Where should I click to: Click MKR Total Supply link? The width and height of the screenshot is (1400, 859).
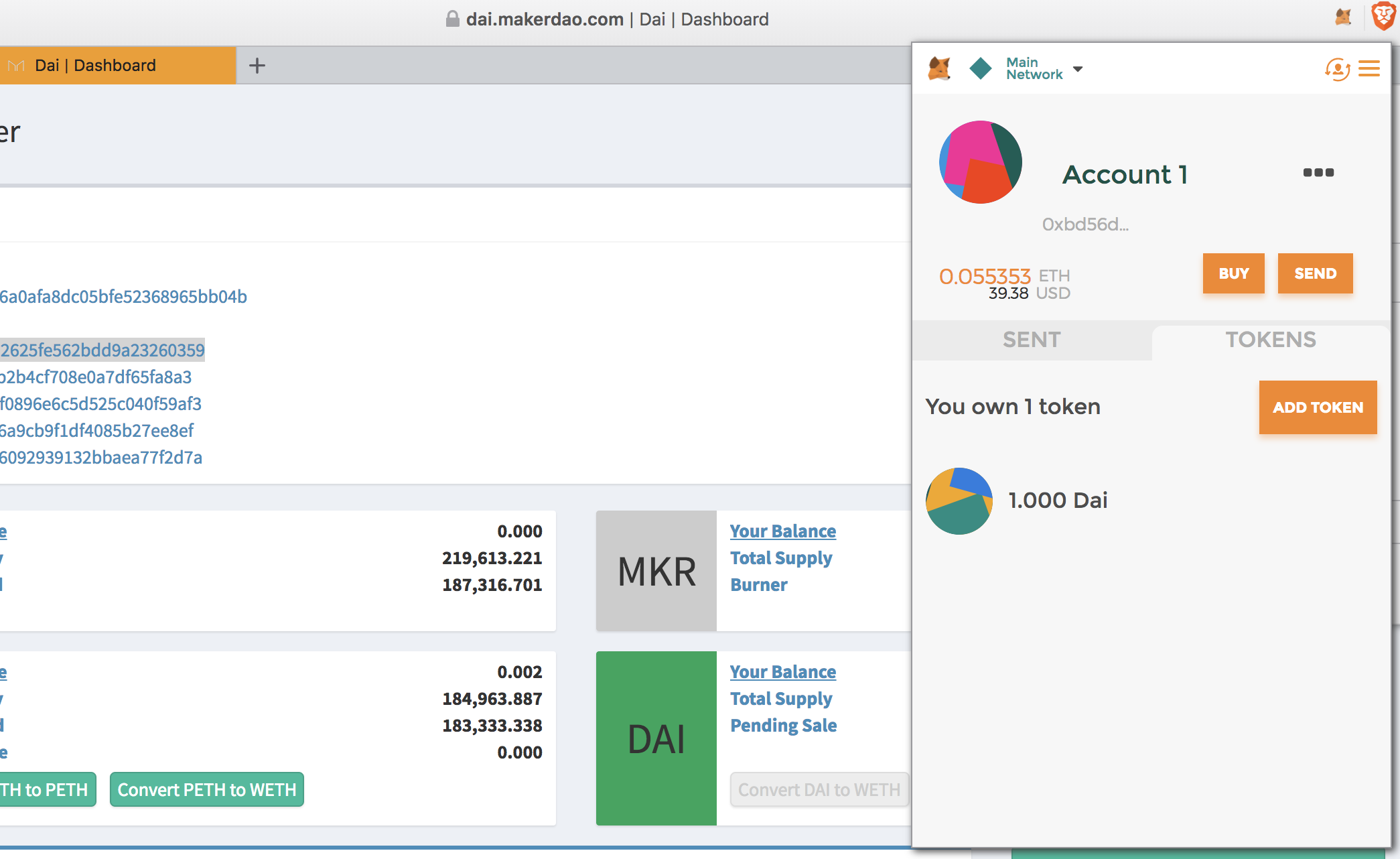point(781,558)
